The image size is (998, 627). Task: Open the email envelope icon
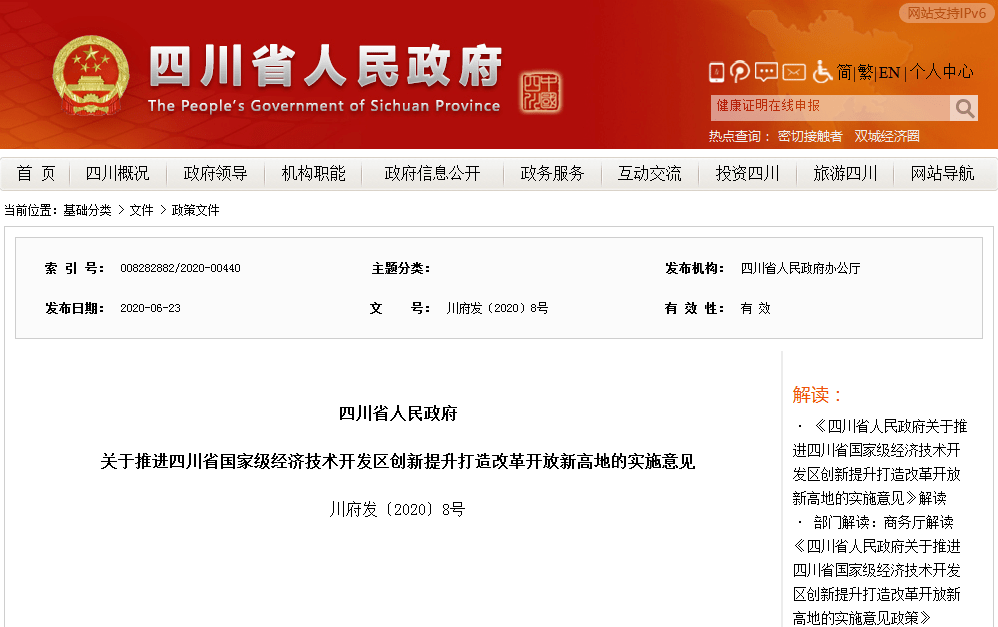[793, 72]
